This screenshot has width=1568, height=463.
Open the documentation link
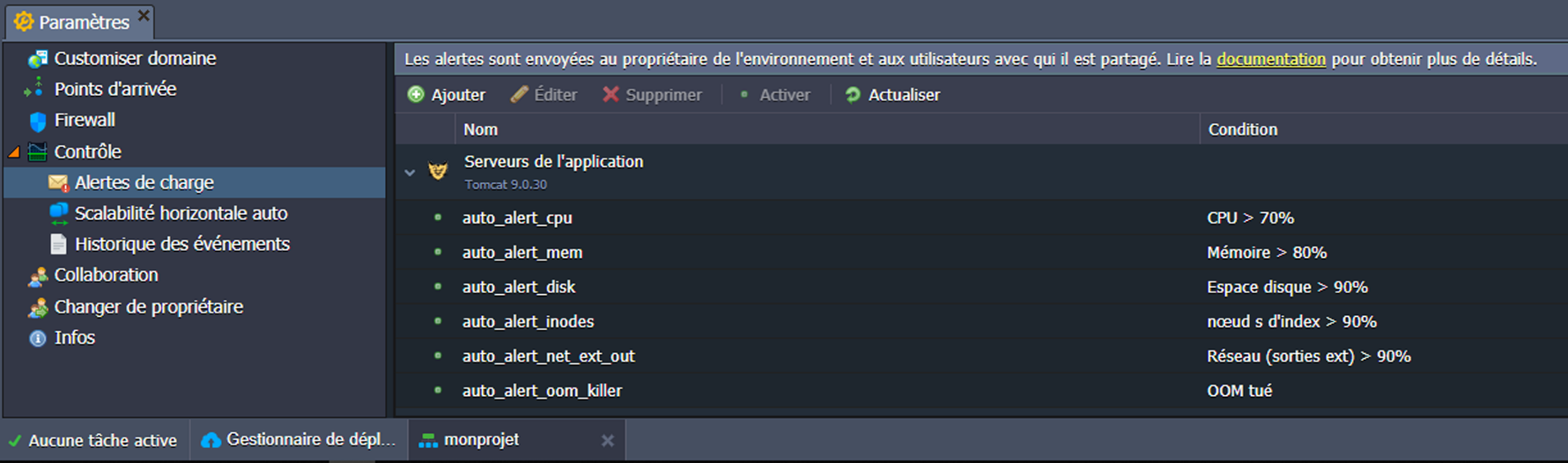coord(1270,59)
